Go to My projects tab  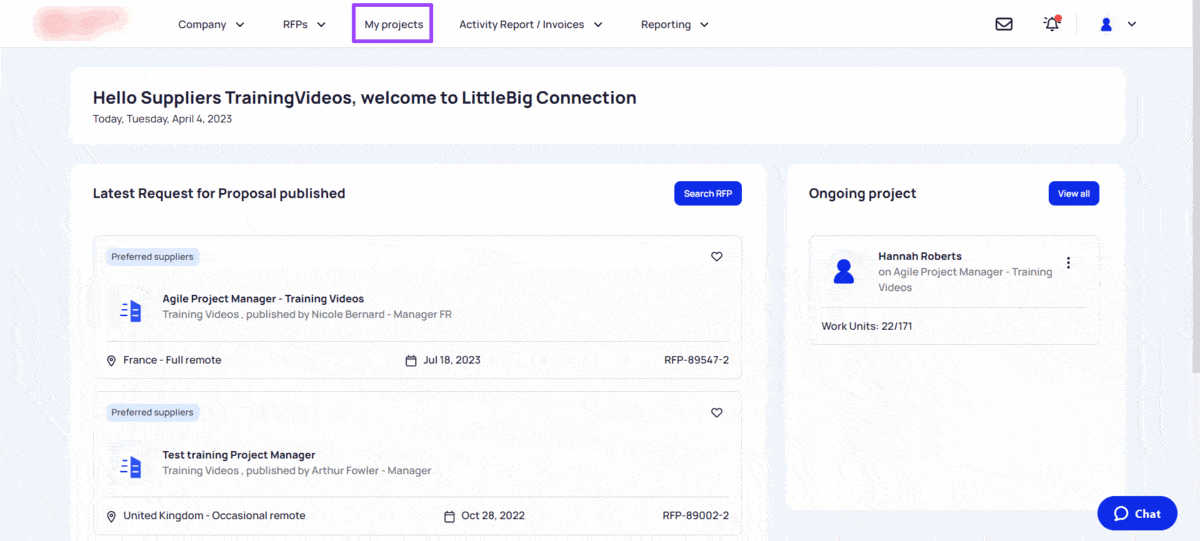(393, 24)
